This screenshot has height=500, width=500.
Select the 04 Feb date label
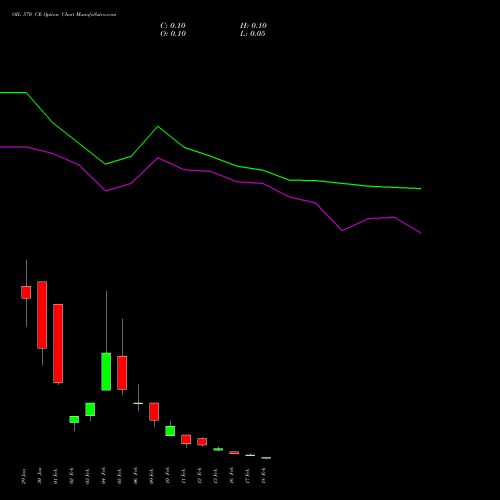pyautogui.click(x=104, y=476)
